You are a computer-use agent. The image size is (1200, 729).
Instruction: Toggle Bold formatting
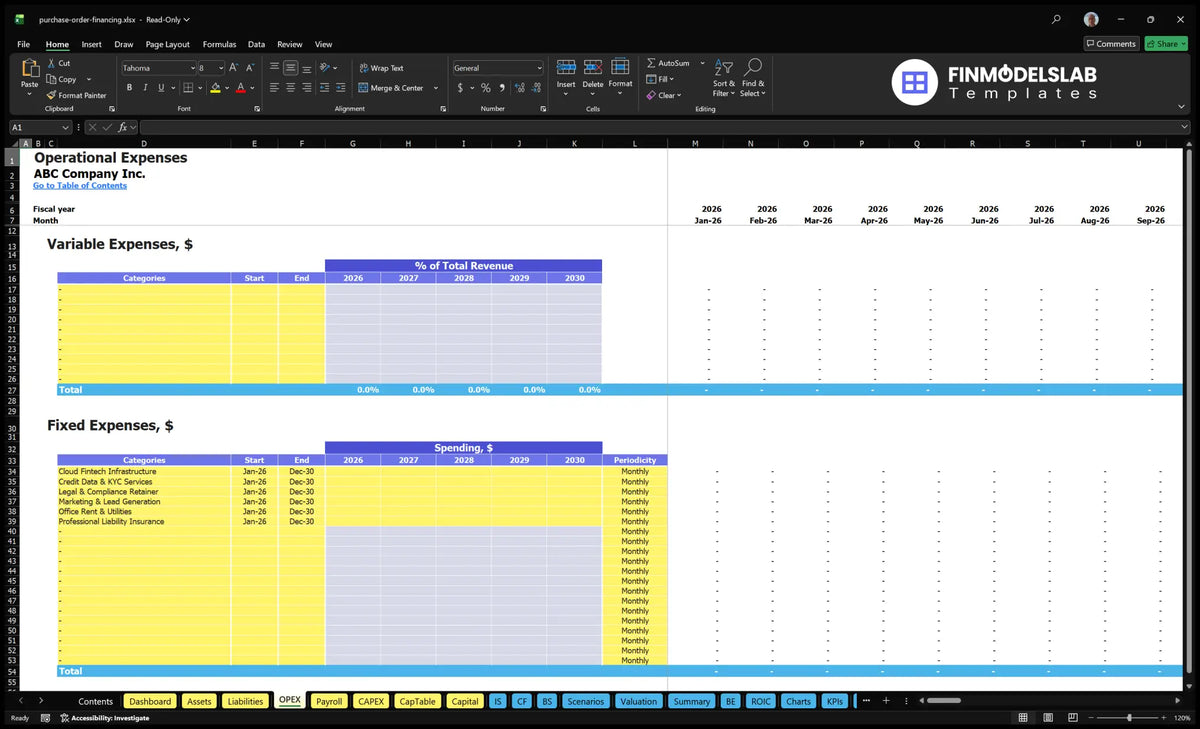[128, 88]
